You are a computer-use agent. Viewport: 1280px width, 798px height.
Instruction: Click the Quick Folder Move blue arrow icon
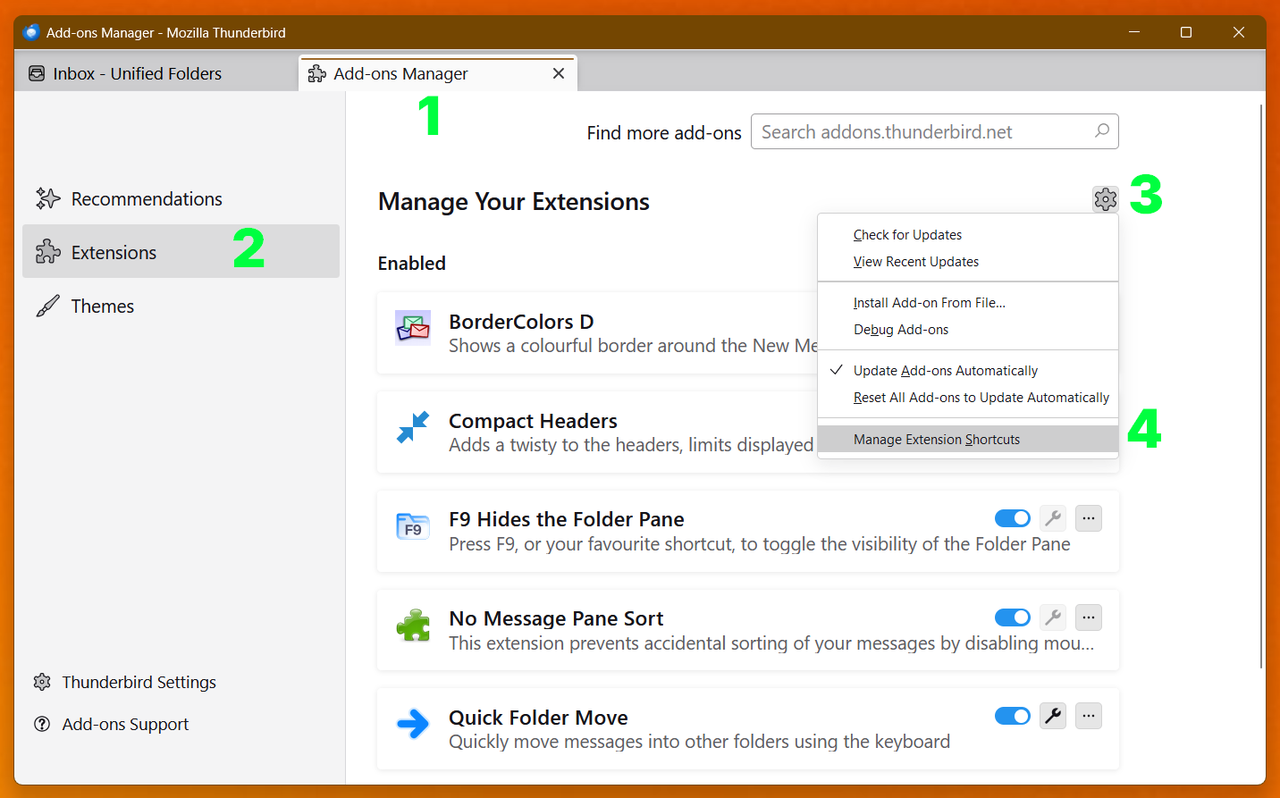click(x=413, y=724)
